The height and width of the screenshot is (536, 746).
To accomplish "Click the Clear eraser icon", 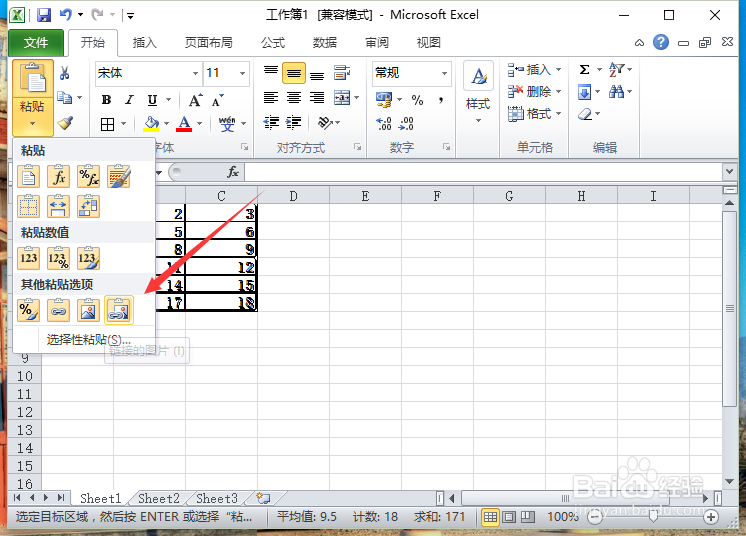I will (585, 114).
